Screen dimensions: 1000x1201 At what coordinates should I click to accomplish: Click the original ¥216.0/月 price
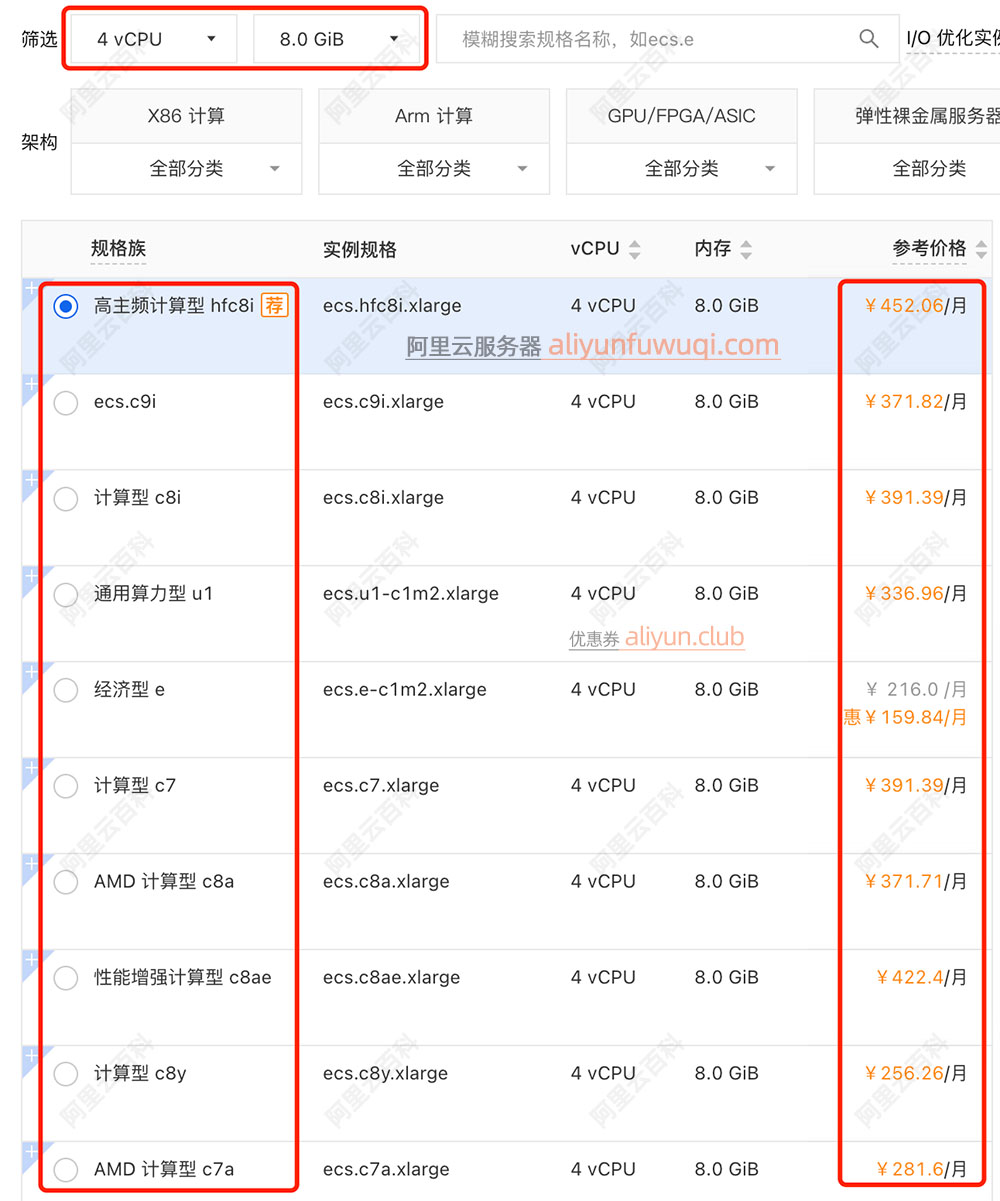pos(917,690)
